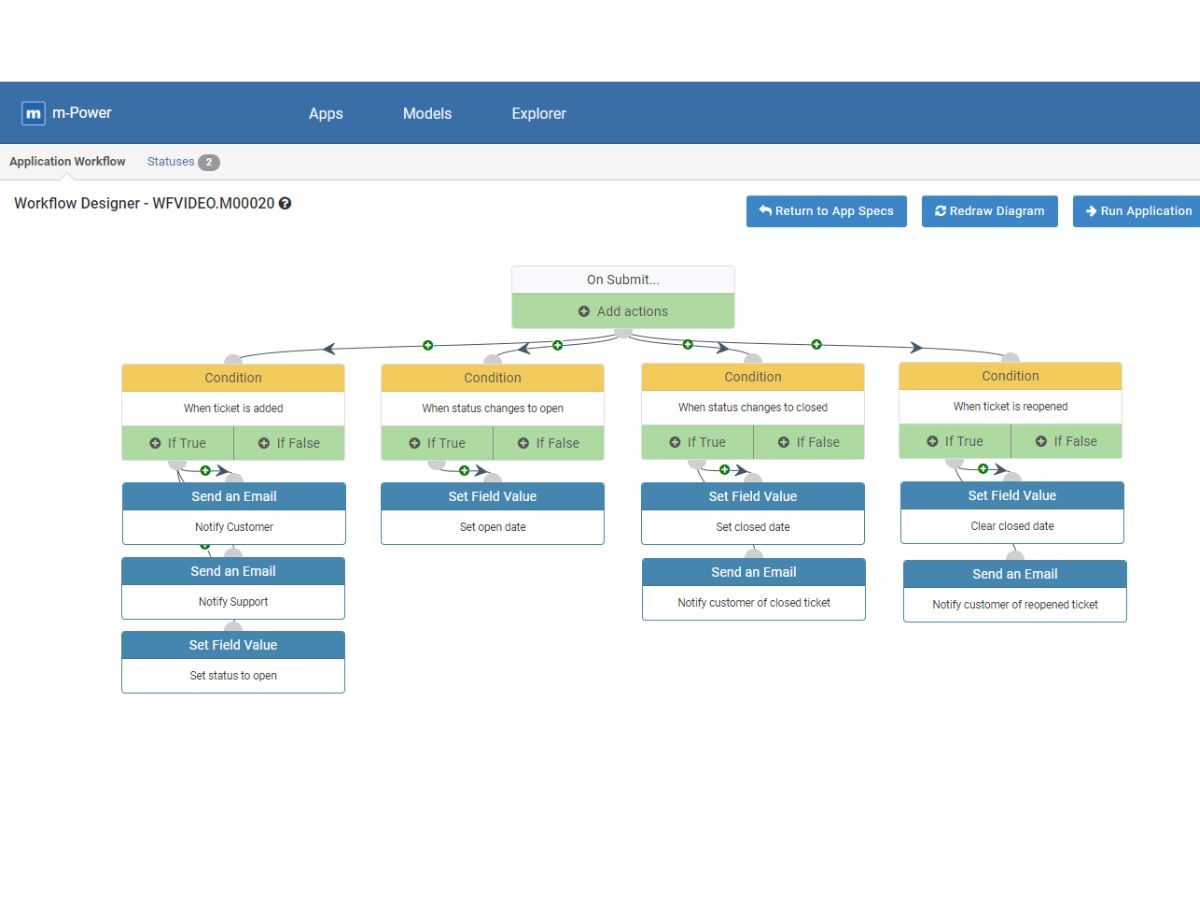Click green plus above the Notify Customer email node
Screen dimensions: 1200x900
[205, 470]
